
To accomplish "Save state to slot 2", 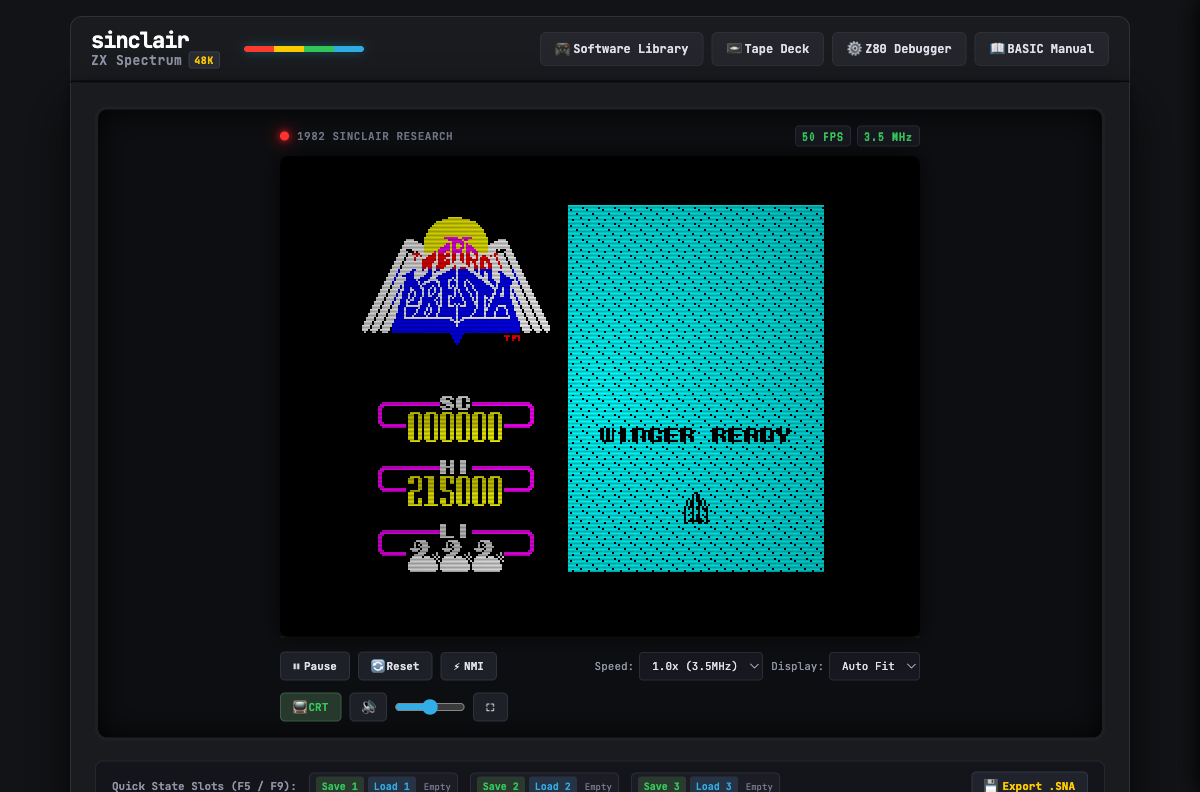I will 501,786.
